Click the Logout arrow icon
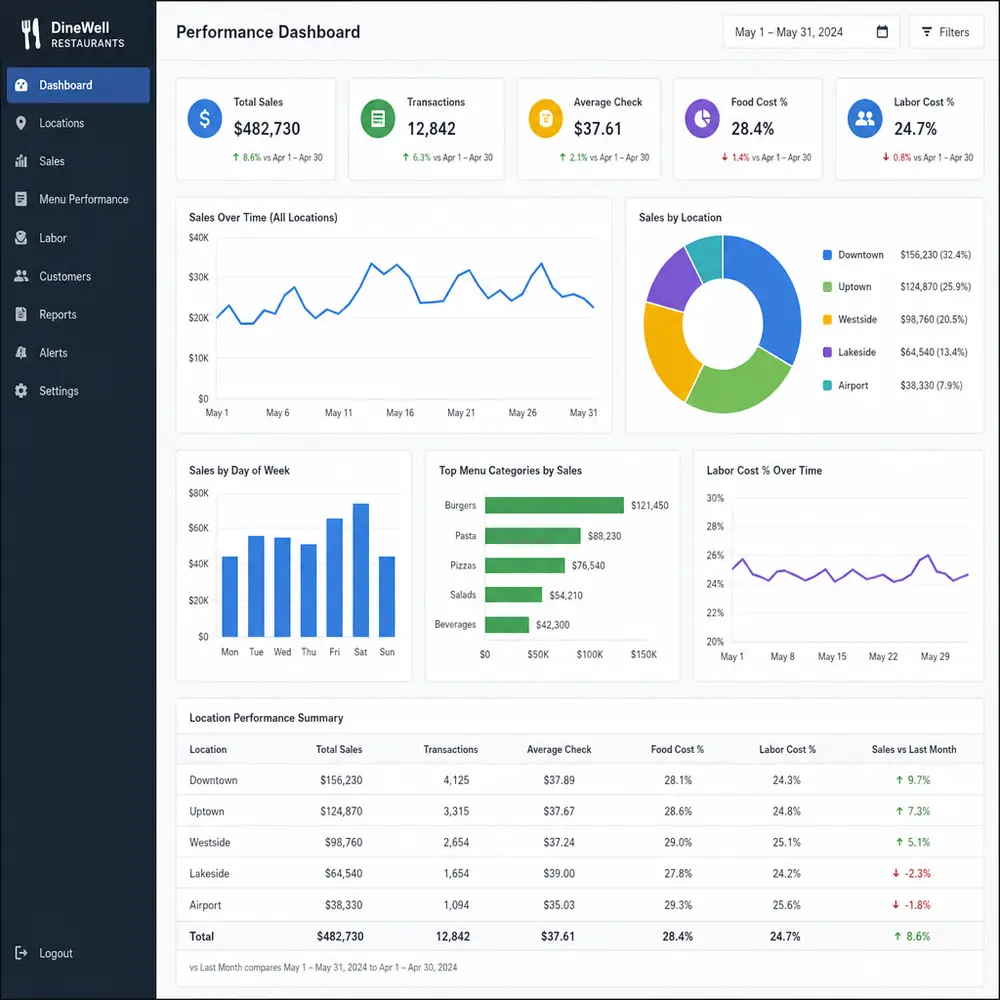This screenshot has width=1000, height=1000. (x=21, y=953)
